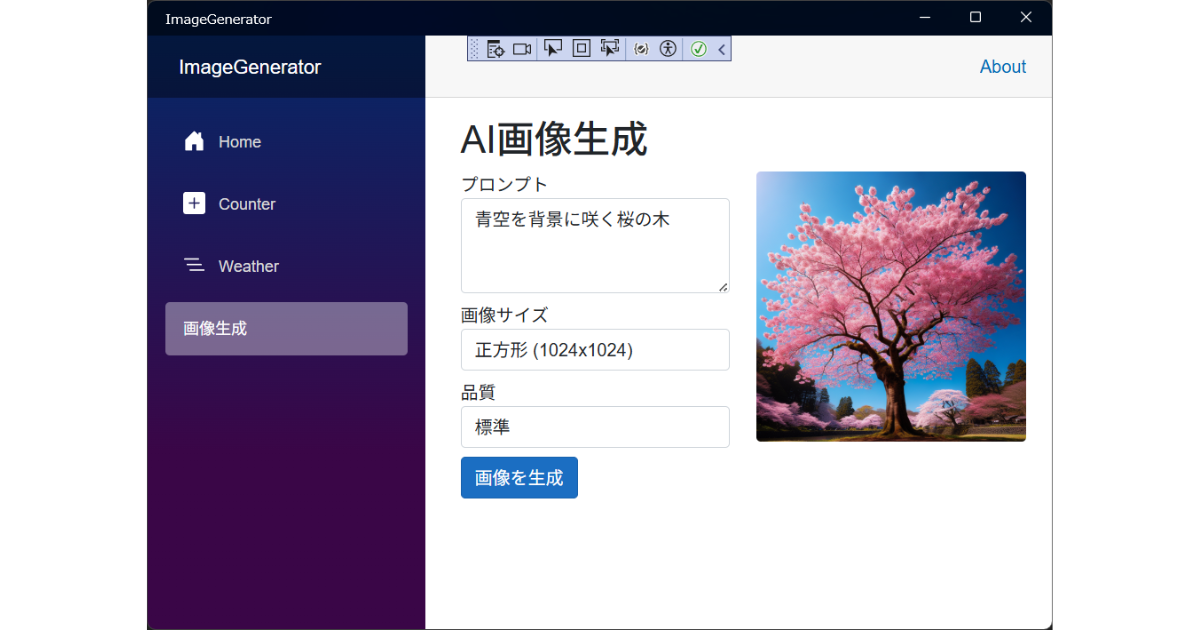Click the video camera icon in debug toolbar
This screenshot has height=630, width=1200.
[522, 49]
